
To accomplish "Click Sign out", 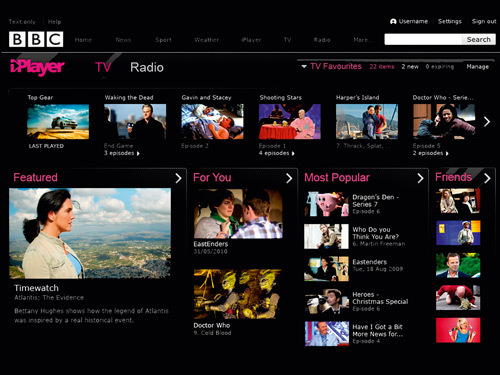I will [484, 21].
